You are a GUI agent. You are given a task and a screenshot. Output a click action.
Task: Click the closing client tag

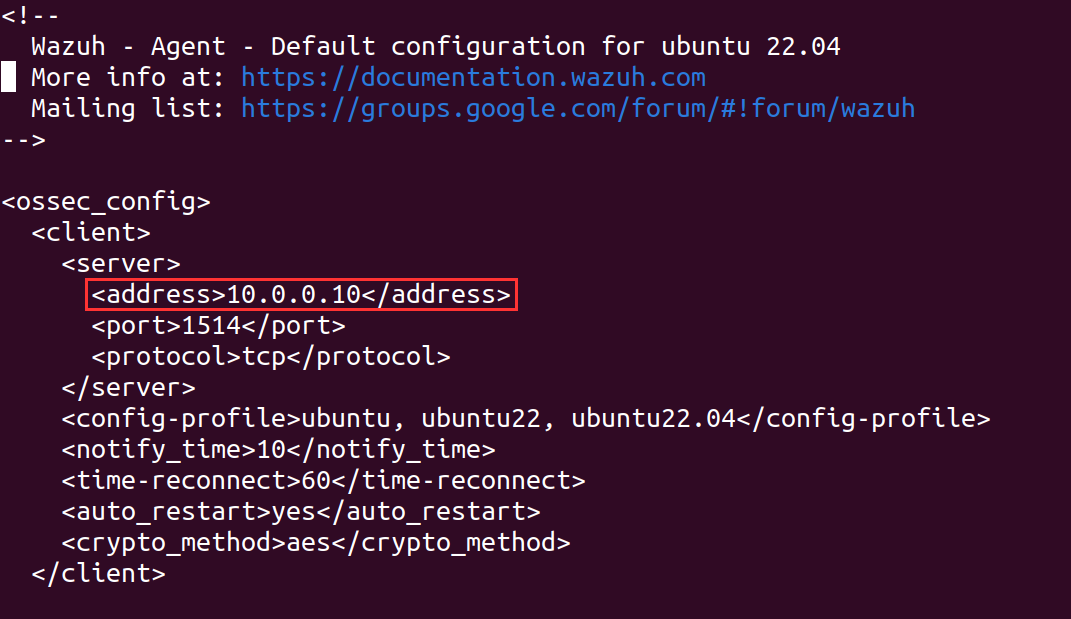(98, 574)
